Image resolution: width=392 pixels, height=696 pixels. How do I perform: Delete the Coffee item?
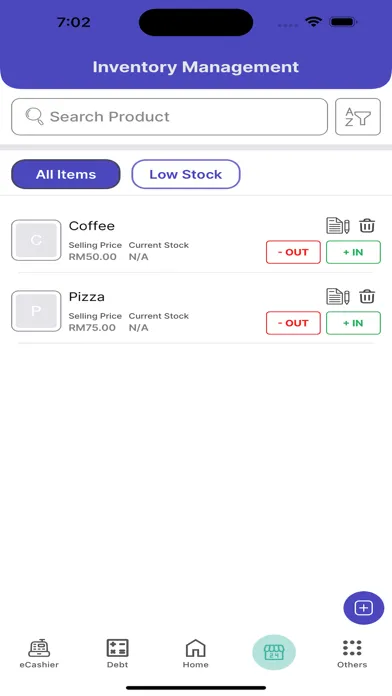(x=367, y=225)
